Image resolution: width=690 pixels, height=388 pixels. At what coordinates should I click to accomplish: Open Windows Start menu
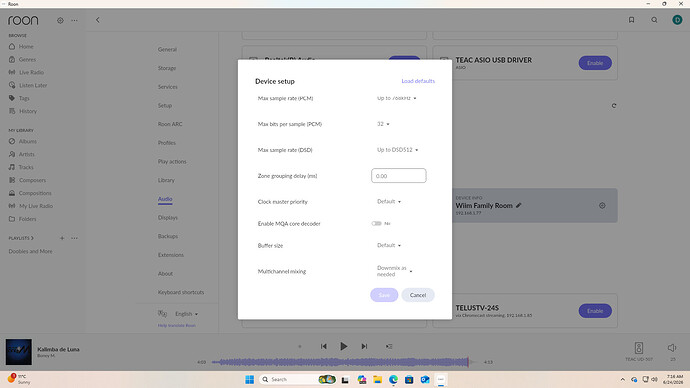coord(250,379)
